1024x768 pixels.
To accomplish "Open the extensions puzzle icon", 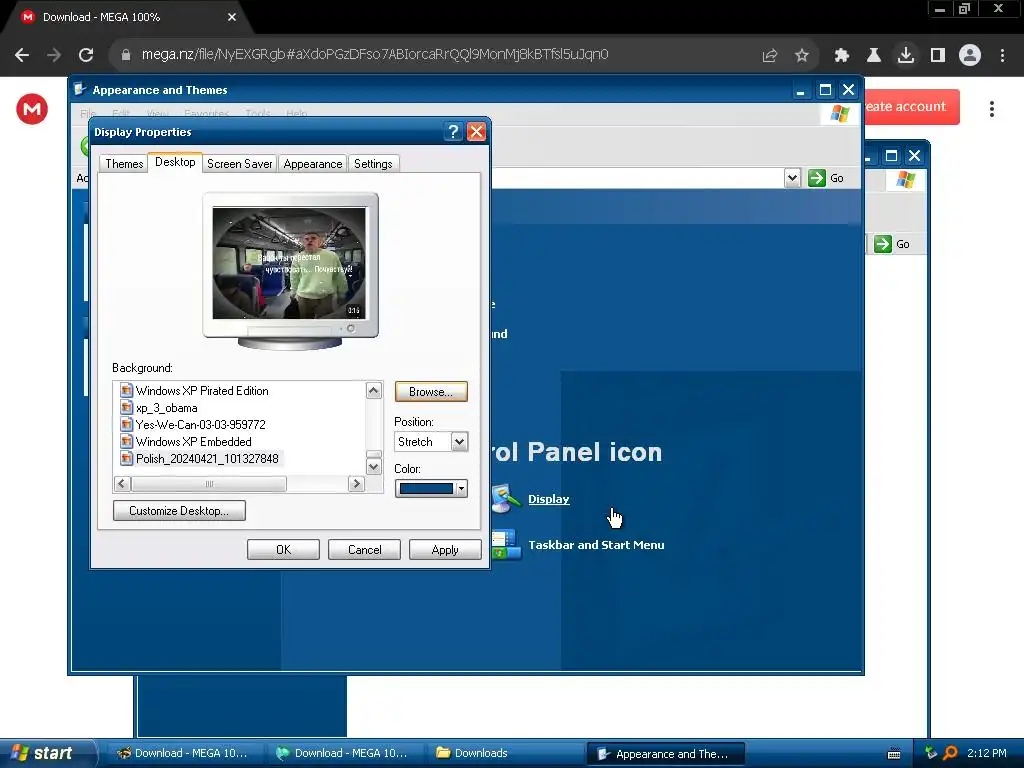I will click(x=842, y=56).
